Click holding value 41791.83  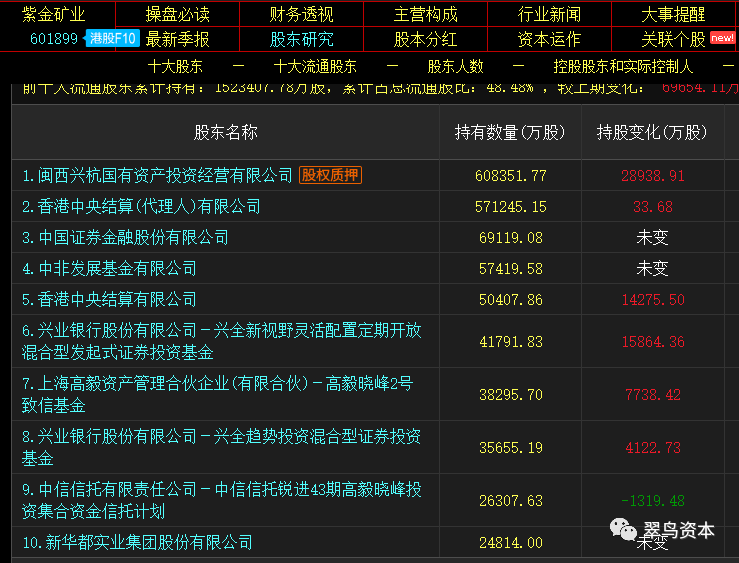(510, 342)
